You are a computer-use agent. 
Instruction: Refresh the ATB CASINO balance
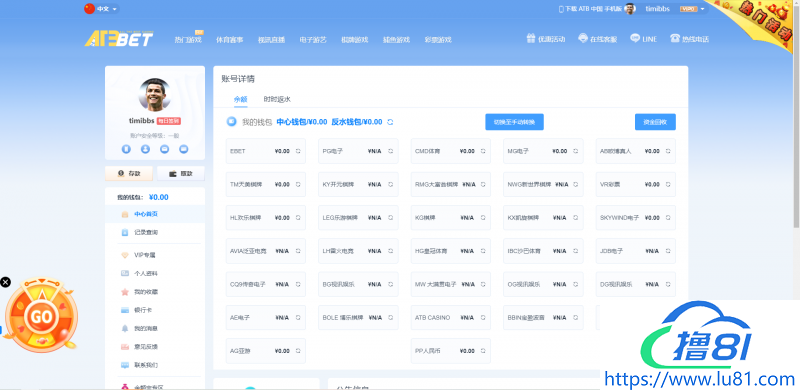(483, 318)
